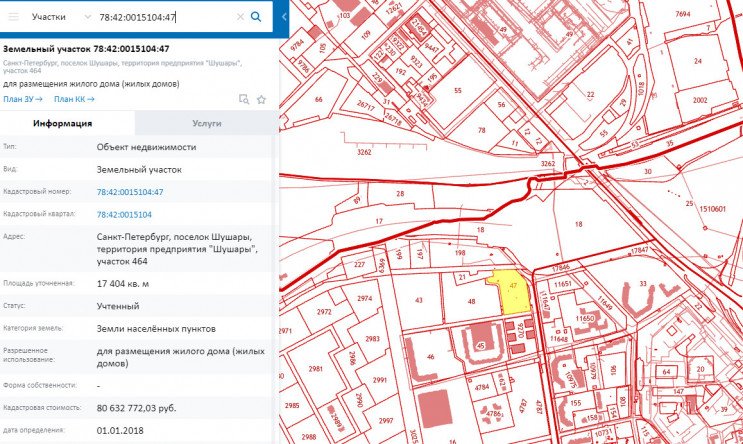Open cadastral quarter link 78:42:0015104
The height and width of the screenshot is (444, 743).
pyautogui.click(x=124, y=215)
